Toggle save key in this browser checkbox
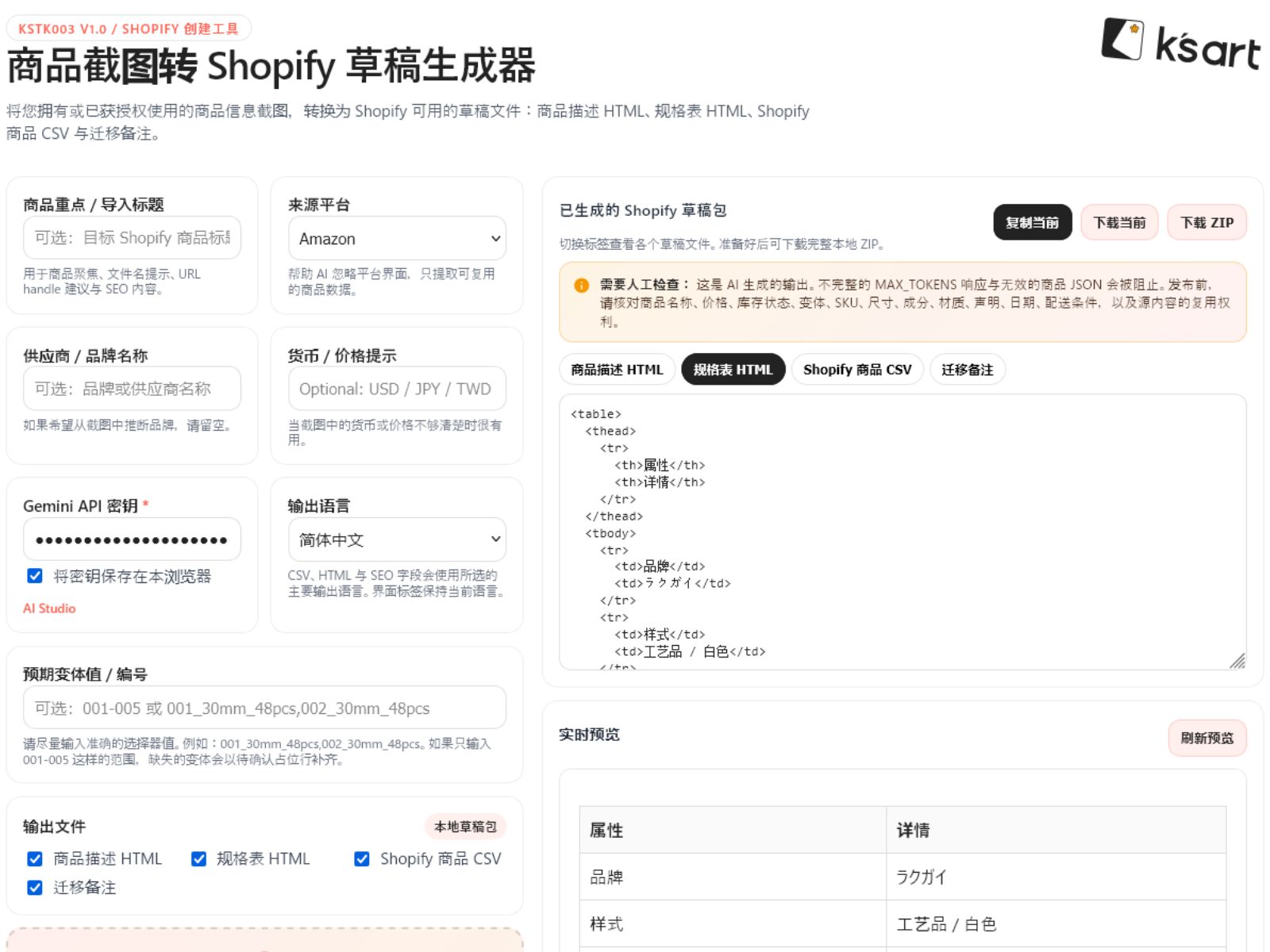1270x952 pixels. (x=35, y=576)
